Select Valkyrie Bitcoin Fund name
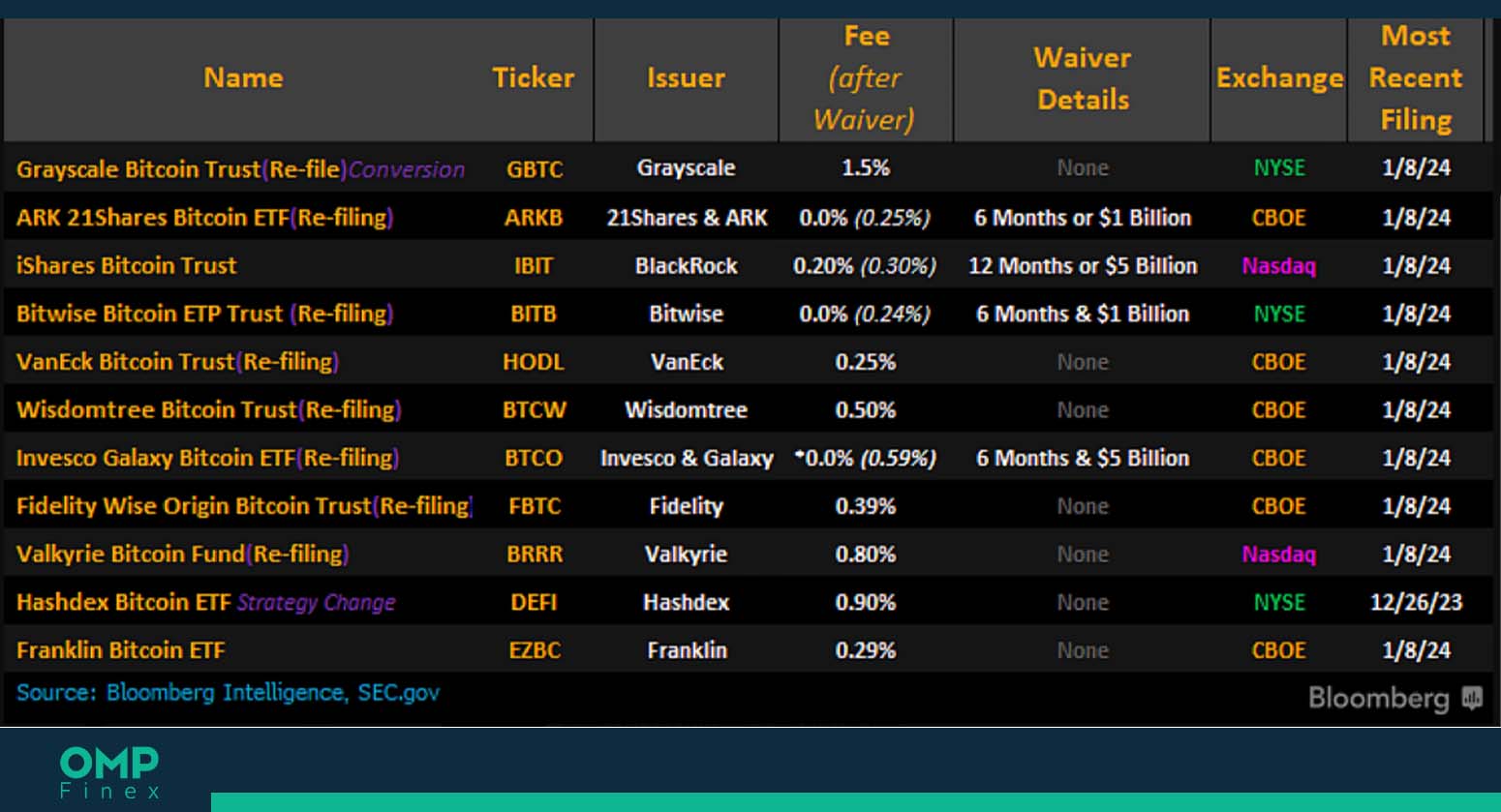The width and height of the screenshot is (1501, 812). 182,555
